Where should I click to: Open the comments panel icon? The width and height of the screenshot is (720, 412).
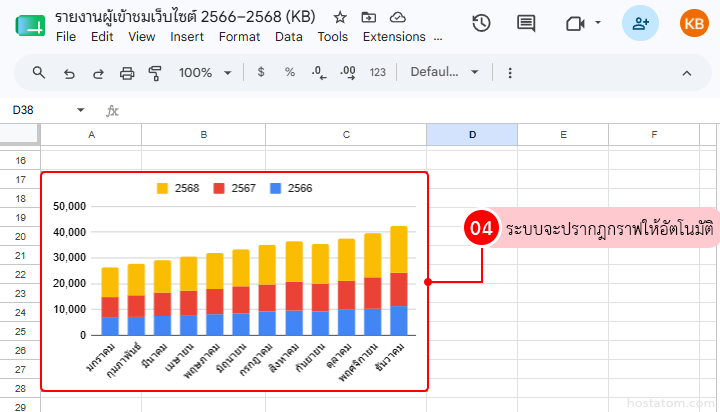(x=526, y=23)
